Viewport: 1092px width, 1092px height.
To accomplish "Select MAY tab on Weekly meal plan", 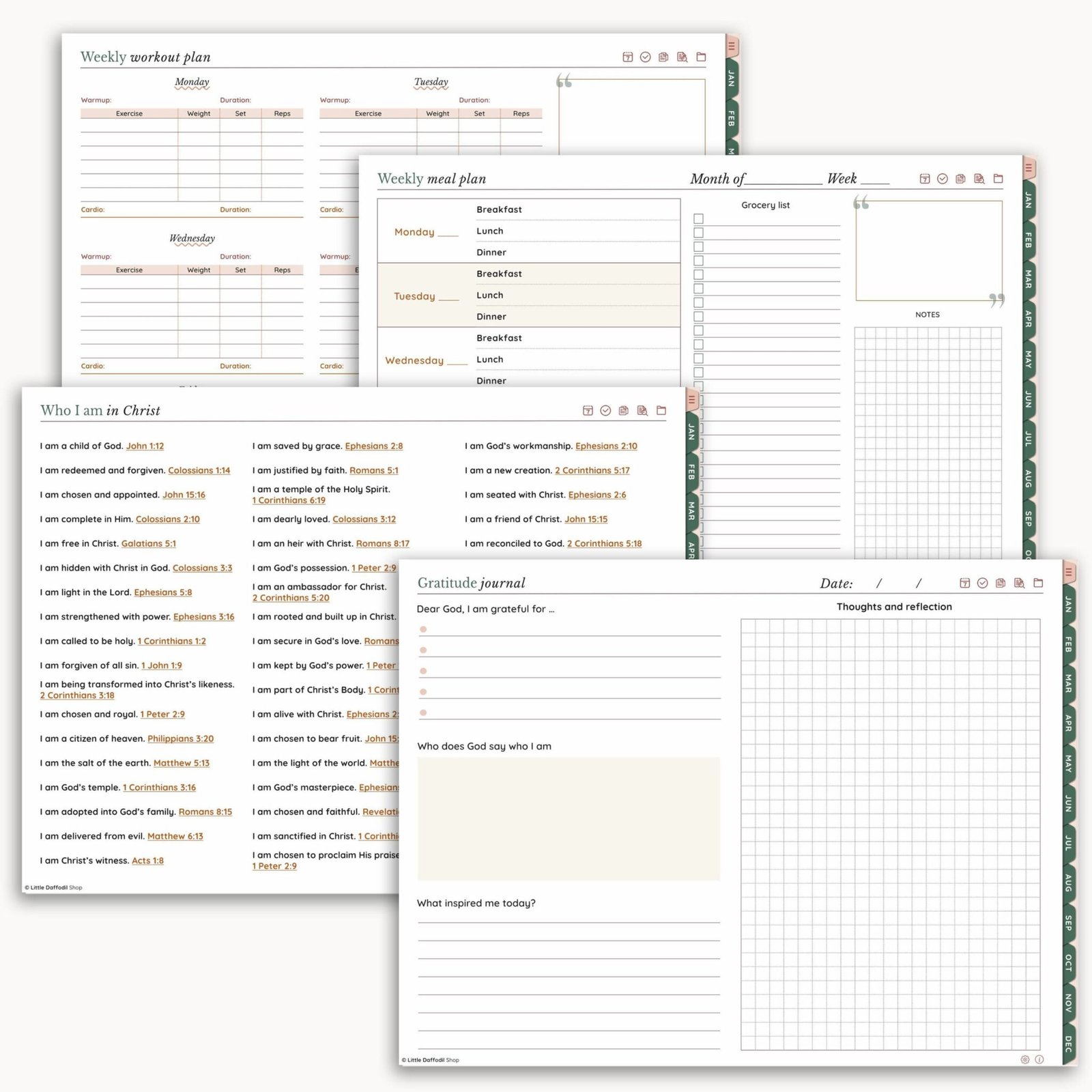I will click(x=1028, y=359).
